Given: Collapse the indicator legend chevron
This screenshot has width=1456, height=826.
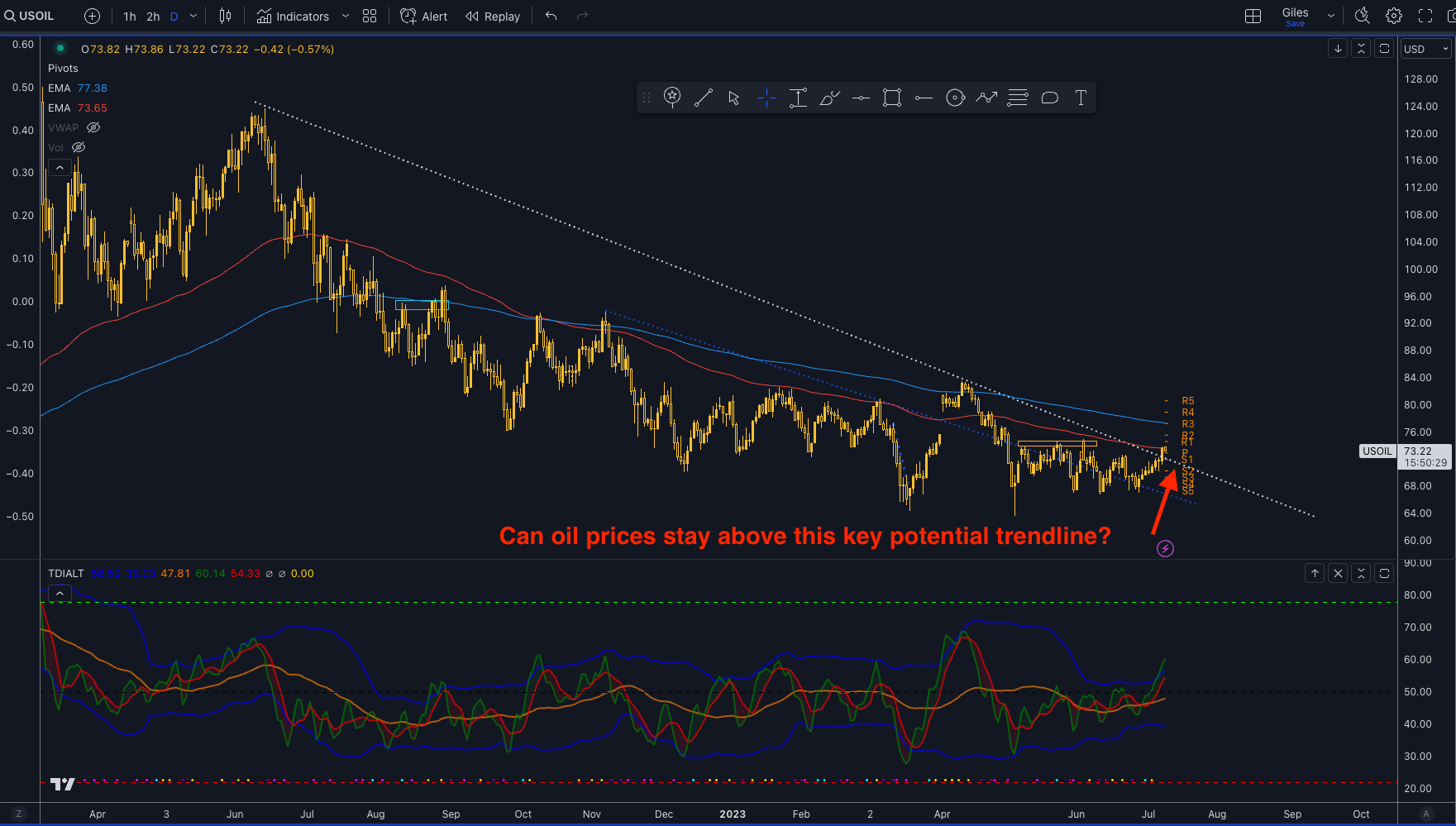Looking at the screenshot, I should click(60, 168).
